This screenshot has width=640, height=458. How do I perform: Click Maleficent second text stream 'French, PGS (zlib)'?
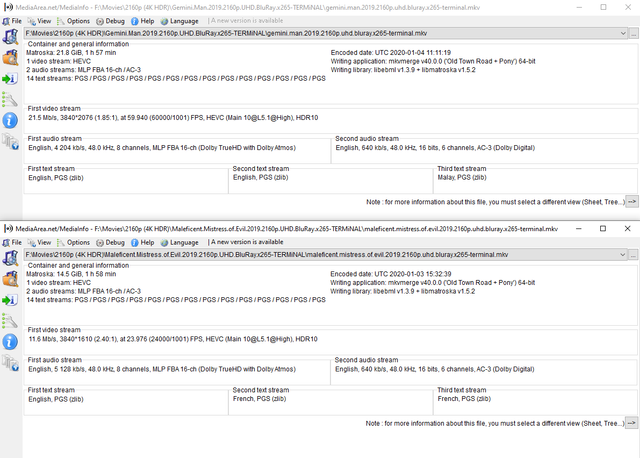click(260, 398)
